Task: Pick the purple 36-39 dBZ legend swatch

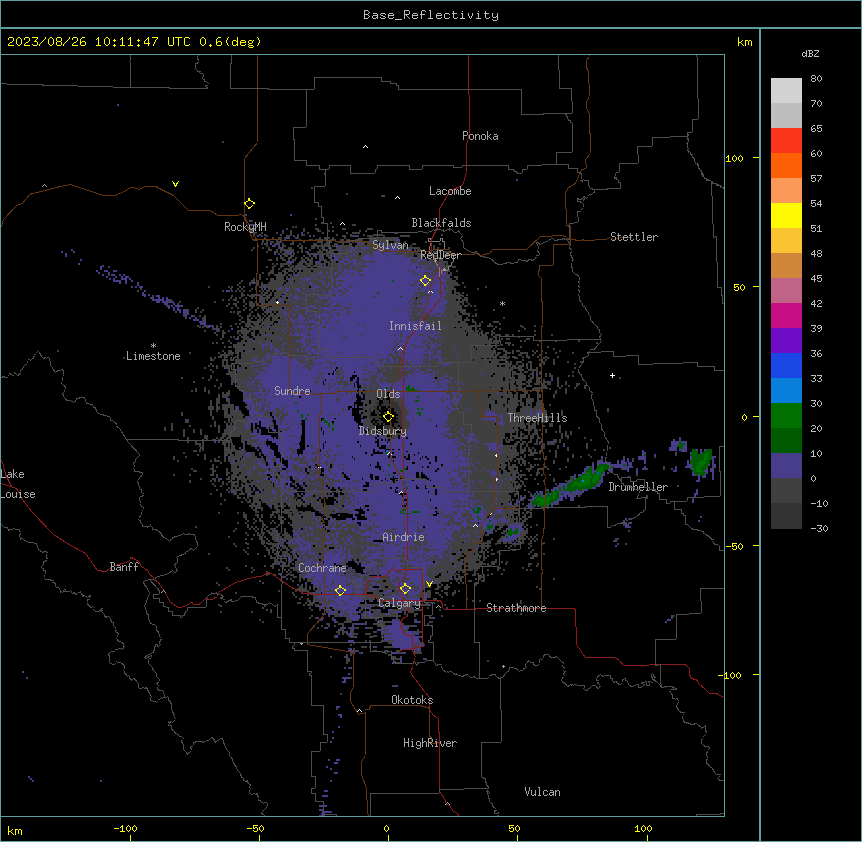Action: click(786, 341)
